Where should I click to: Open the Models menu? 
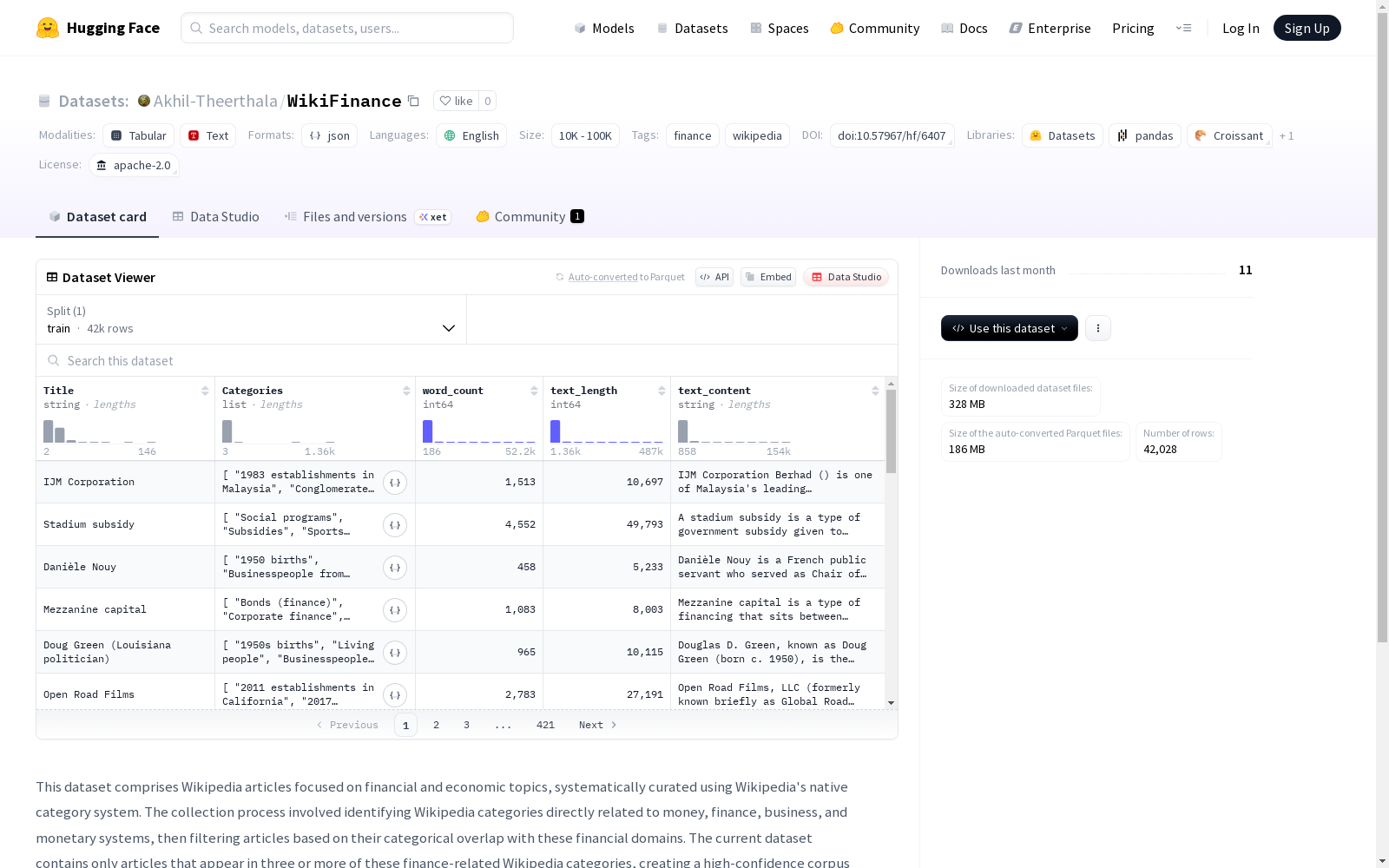[x=604, y=28]
